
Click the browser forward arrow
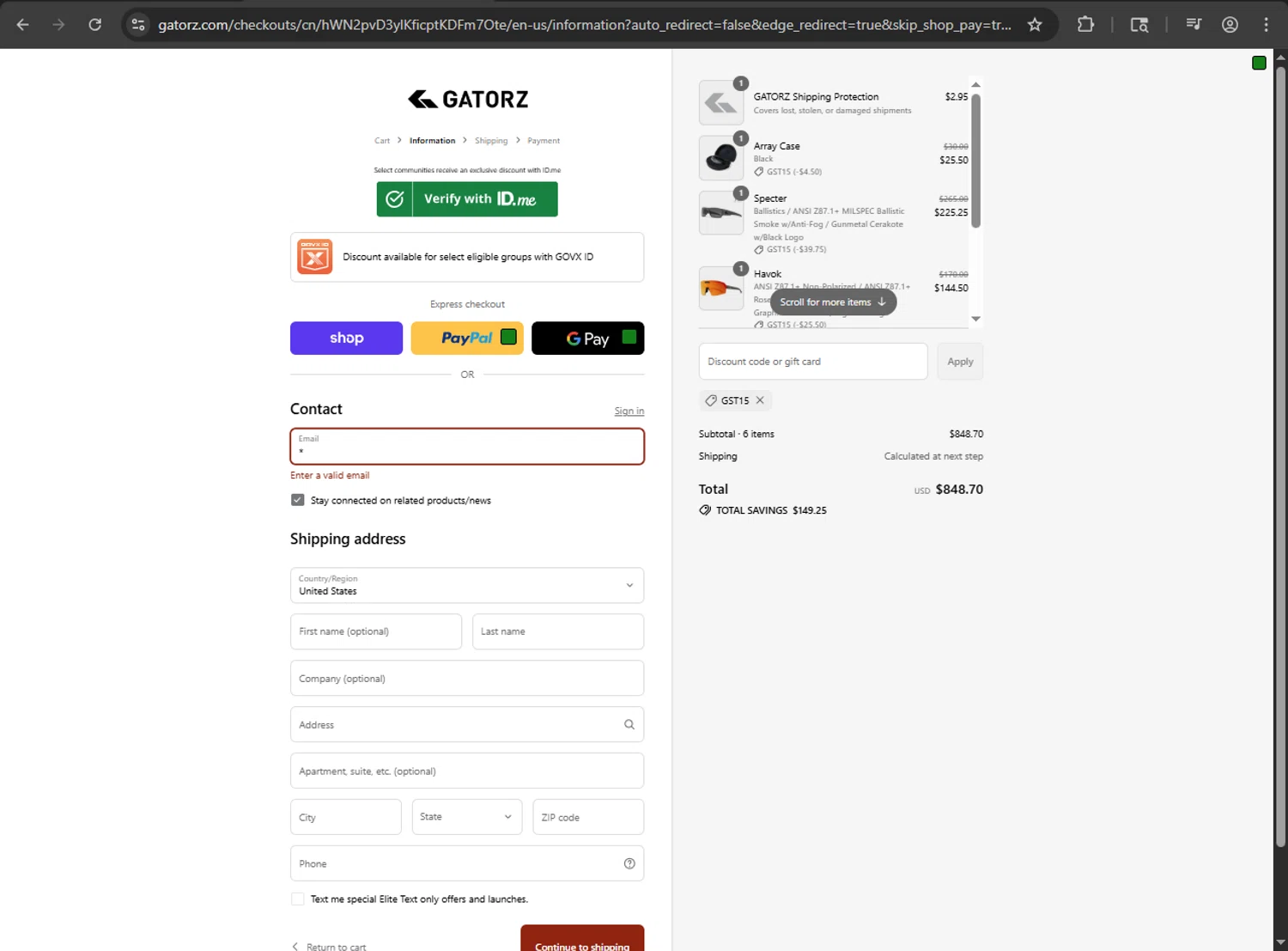tap(58, 25)
